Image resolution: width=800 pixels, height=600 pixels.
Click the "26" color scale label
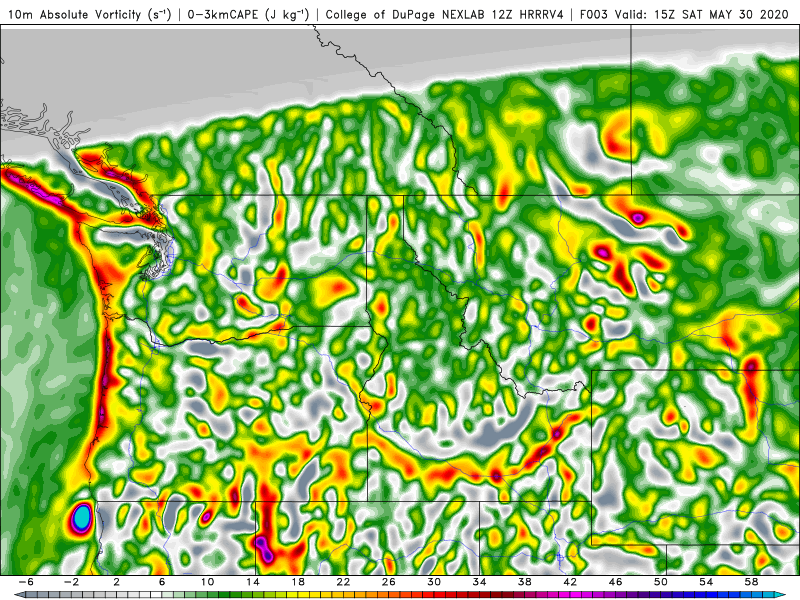pyautogui.click(x=388, y=582)
